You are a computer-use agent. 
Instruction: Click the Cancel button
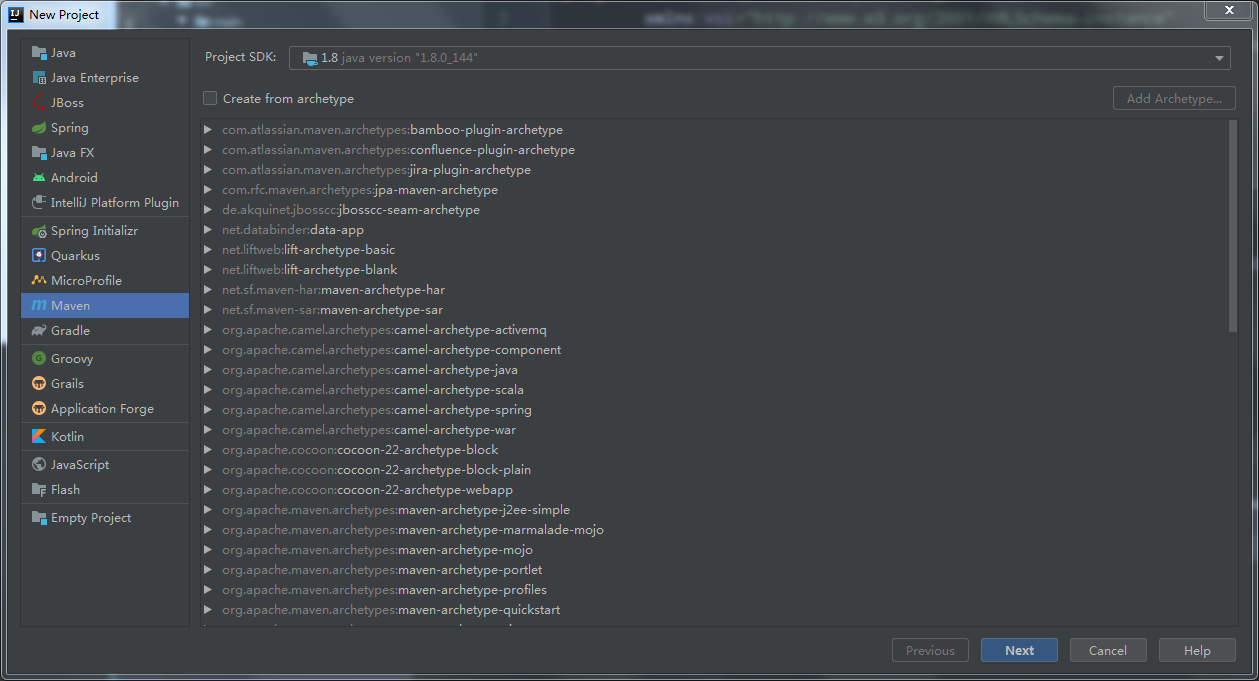point(1108,650)
